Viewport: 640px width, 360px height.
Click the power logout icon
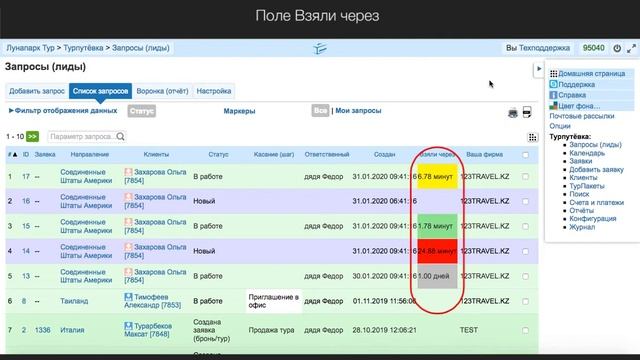pyautogui.click(x=617, y=48)
